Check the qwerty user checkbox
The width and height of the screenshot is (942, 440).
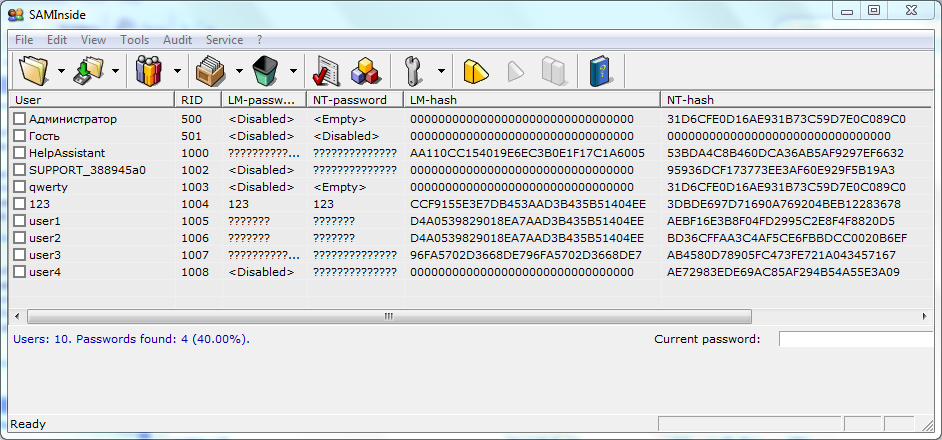point(20,187)
